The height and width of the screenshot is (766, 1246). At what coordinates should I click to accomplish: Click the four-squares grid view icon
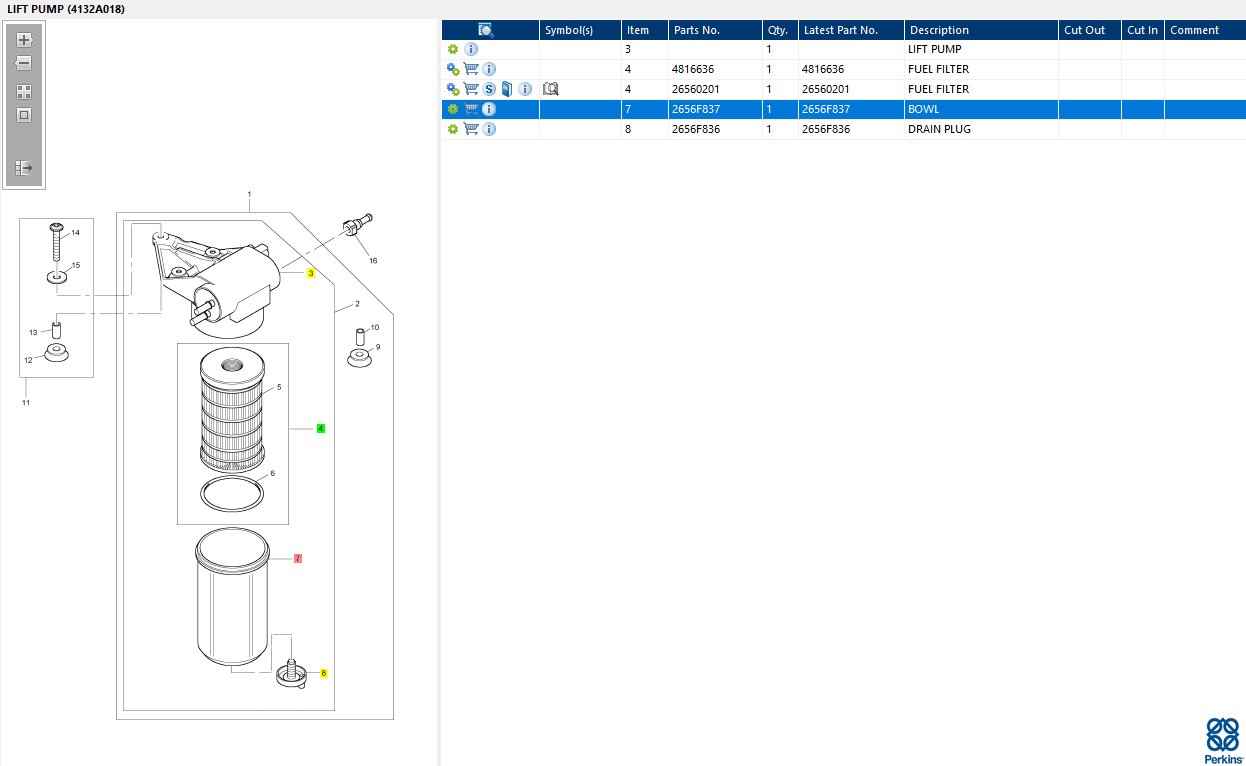[x=24, y=92]
